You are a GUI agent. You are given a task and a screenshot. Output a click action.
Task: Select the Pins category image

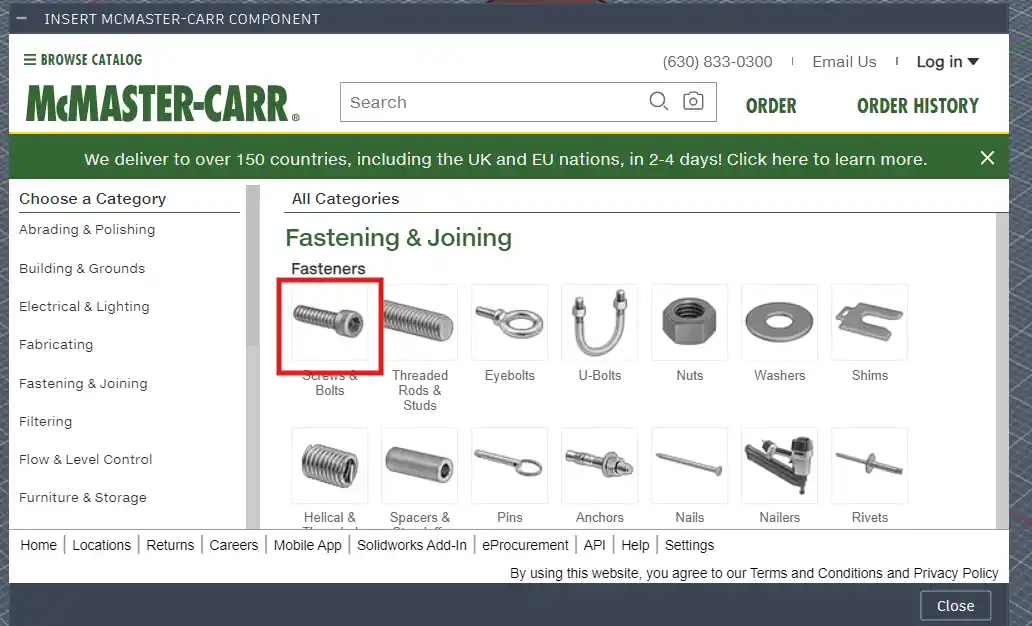point(509,465)
